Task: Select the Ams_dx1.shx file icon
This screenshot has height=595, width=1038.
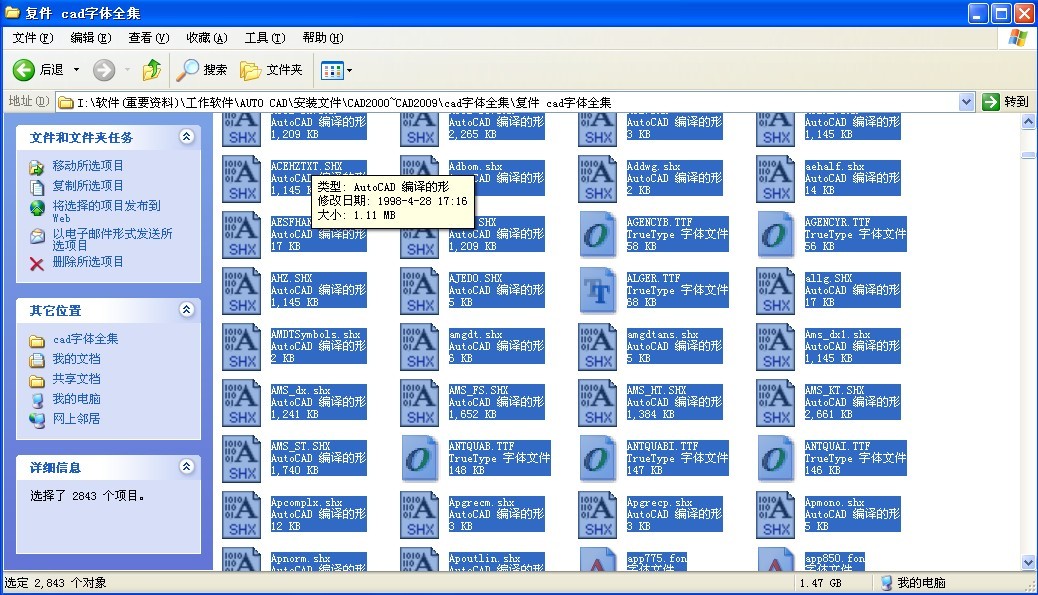Action: [x=775, y=346]
